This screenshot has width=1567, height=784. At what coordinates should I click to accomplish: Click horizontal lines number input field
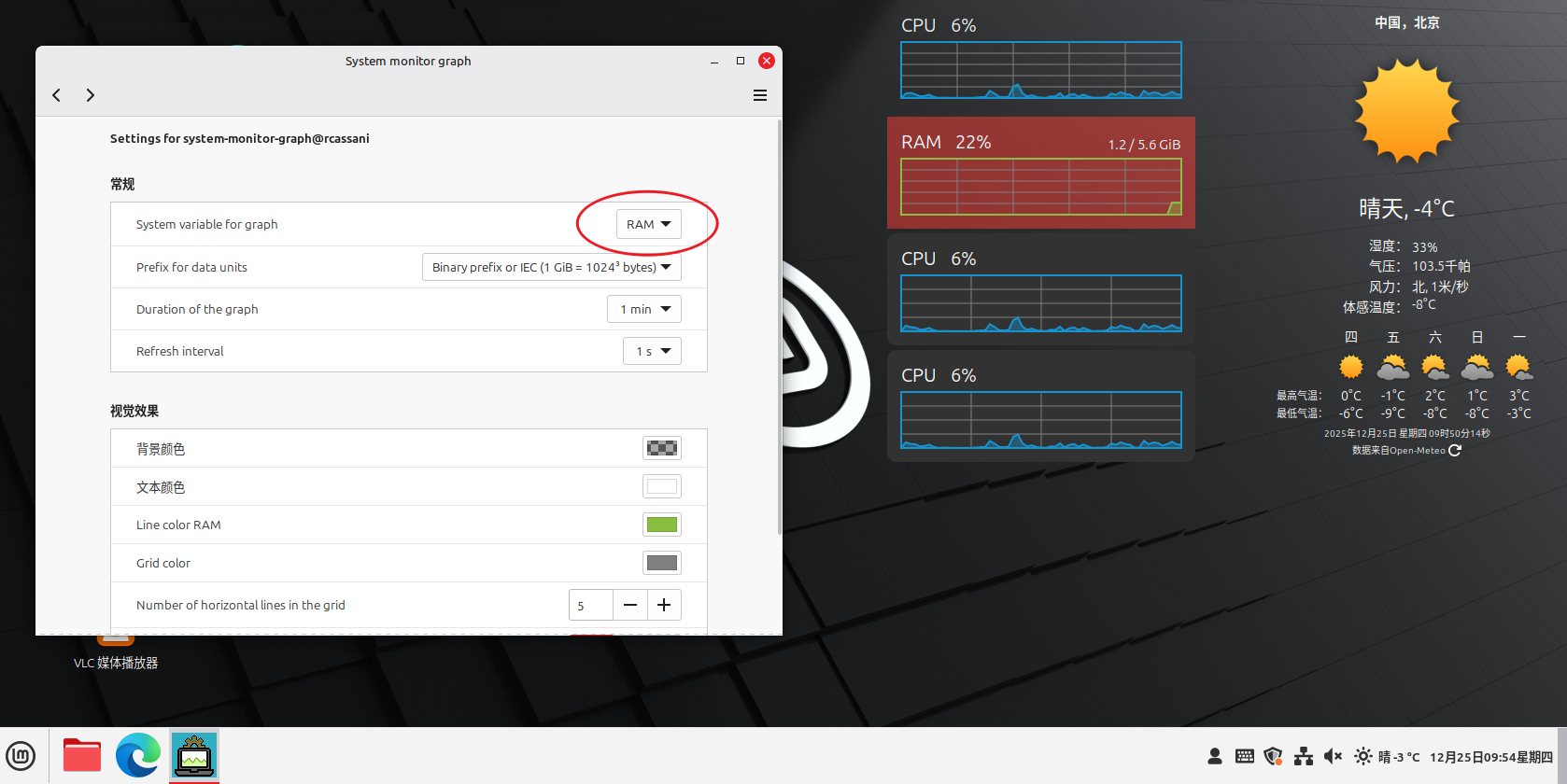[591, 605]
